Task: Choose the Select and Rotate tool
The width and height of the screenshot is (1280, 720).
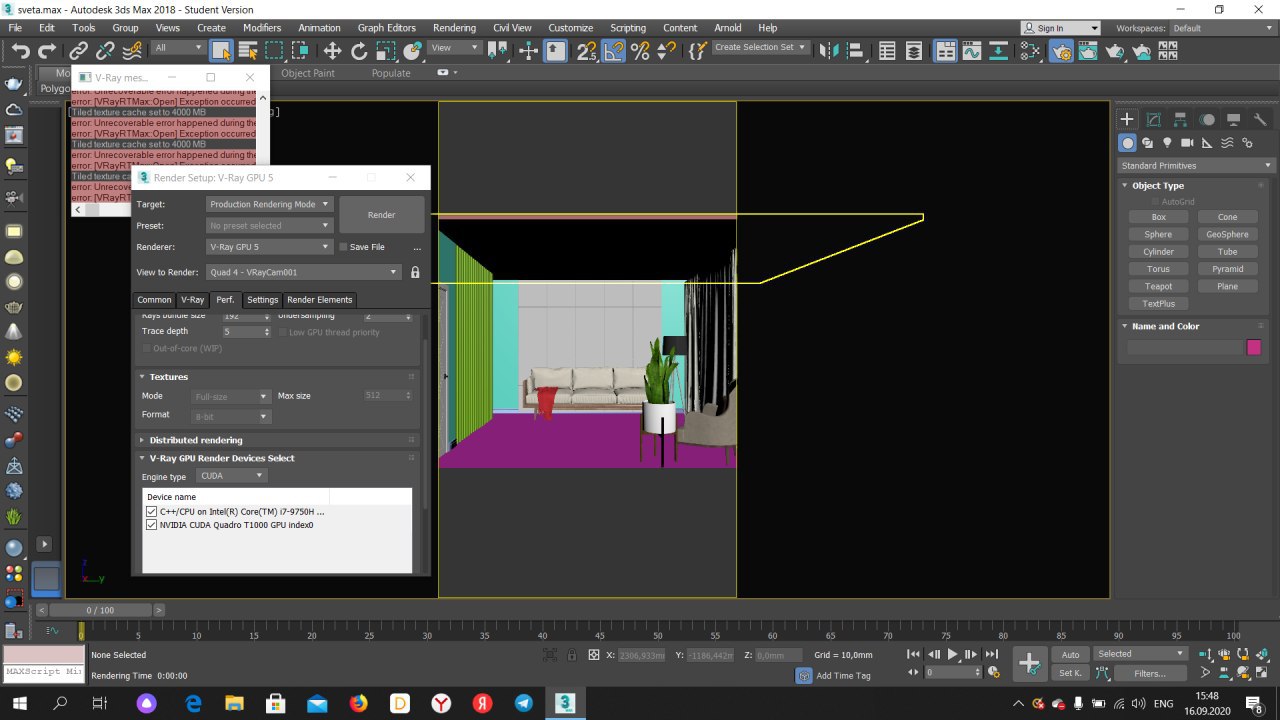Action: pyautogui.click(x=359, y=50)
